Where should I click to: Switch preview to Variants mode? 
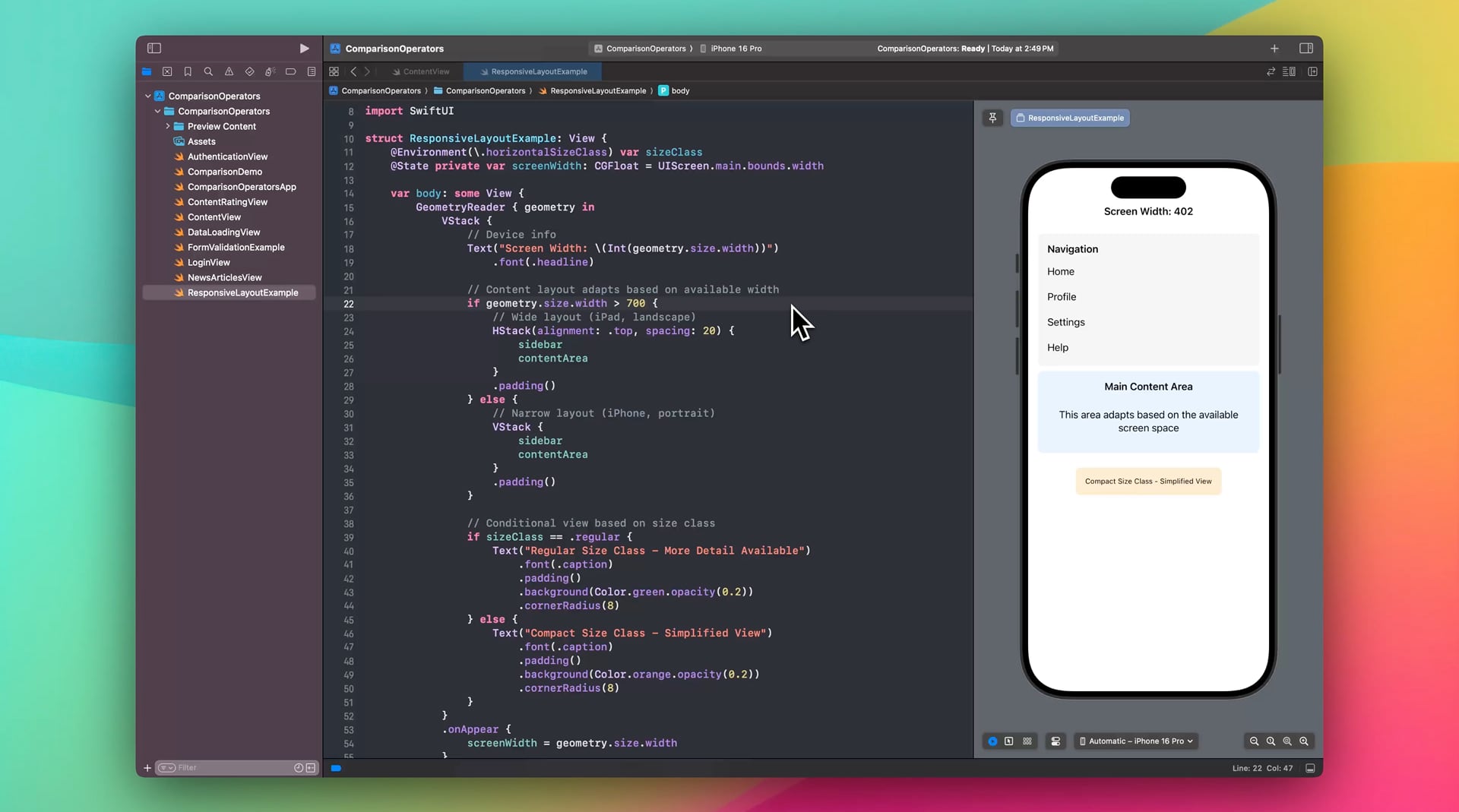click(1027, 741)
